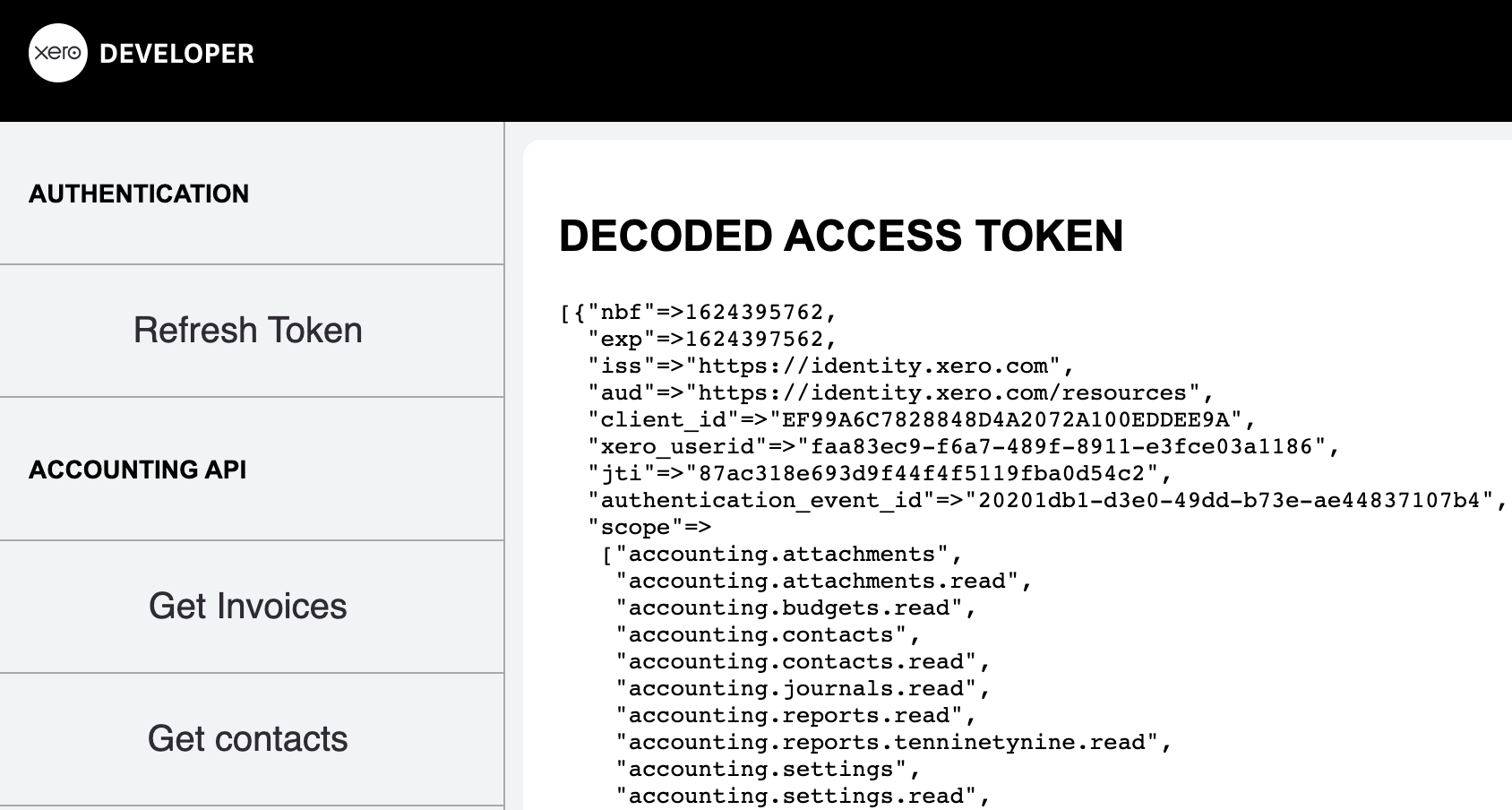This screenshot has width=1512, height=810.
Task: Click the client_id value in token
Action: pos(1006,419)
